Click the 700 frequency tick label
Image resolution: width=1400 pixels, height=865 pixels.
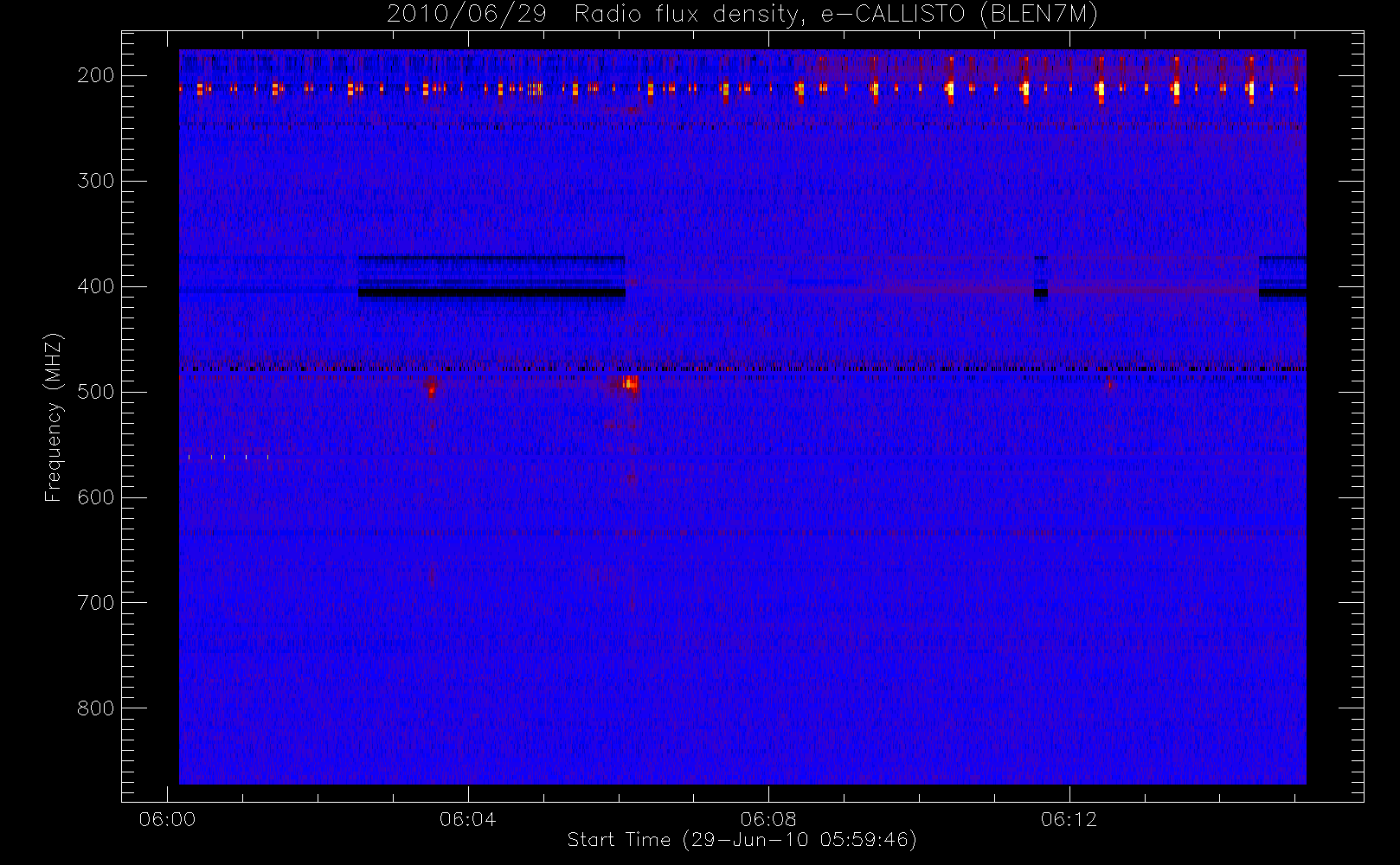(x=96, y=603)
